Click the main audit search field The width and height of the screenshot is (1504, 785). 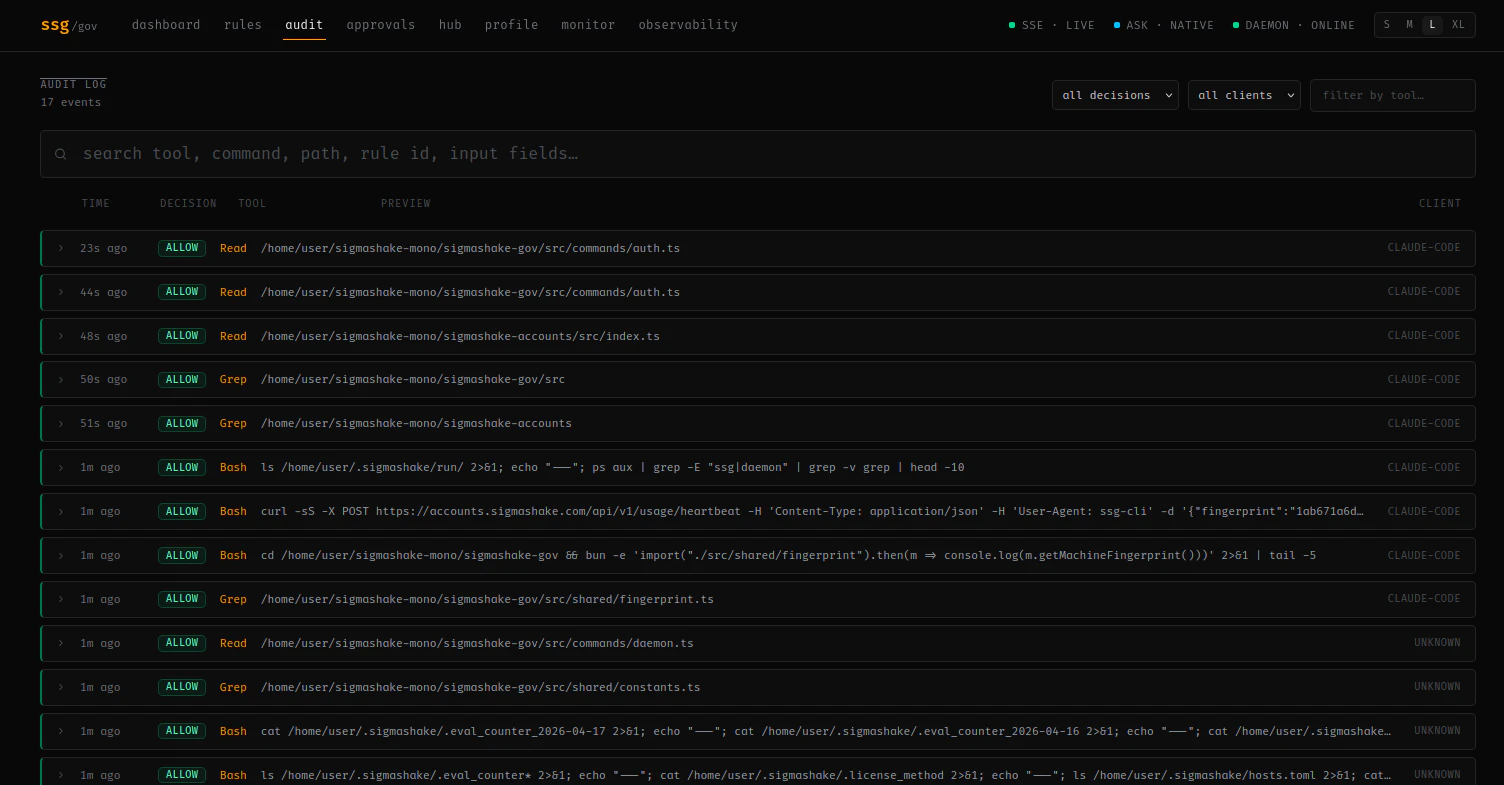[x=758, y=154]
